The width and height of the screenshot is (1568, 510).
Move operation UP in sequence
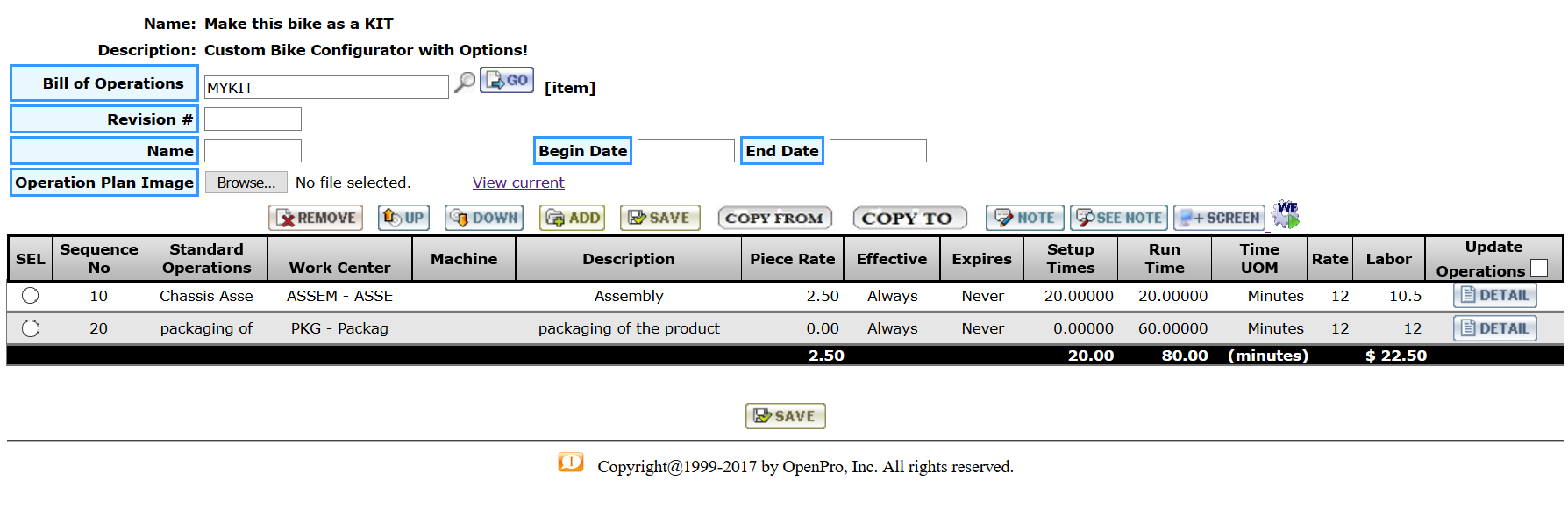click(403, 218)
